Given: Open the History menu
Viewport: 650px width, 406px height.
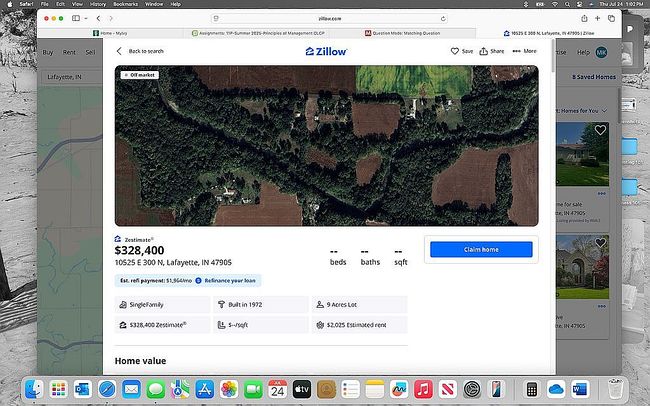Looking at the screenshot, I should coord(98,4).
